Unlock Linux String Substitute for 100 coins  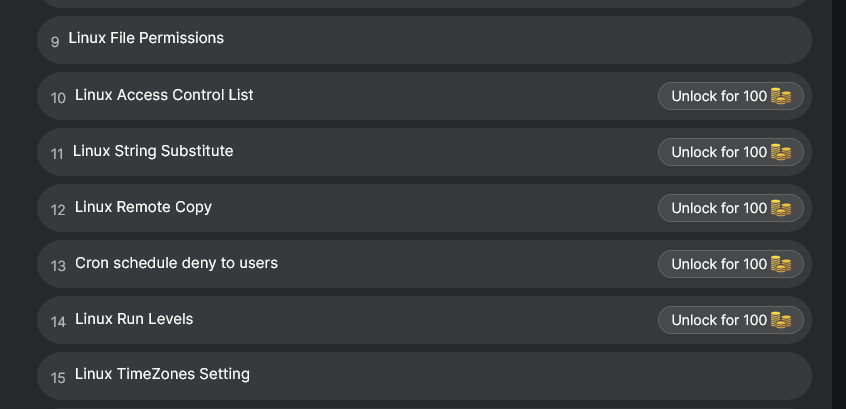pyautogui.click(x=731, y=152)
